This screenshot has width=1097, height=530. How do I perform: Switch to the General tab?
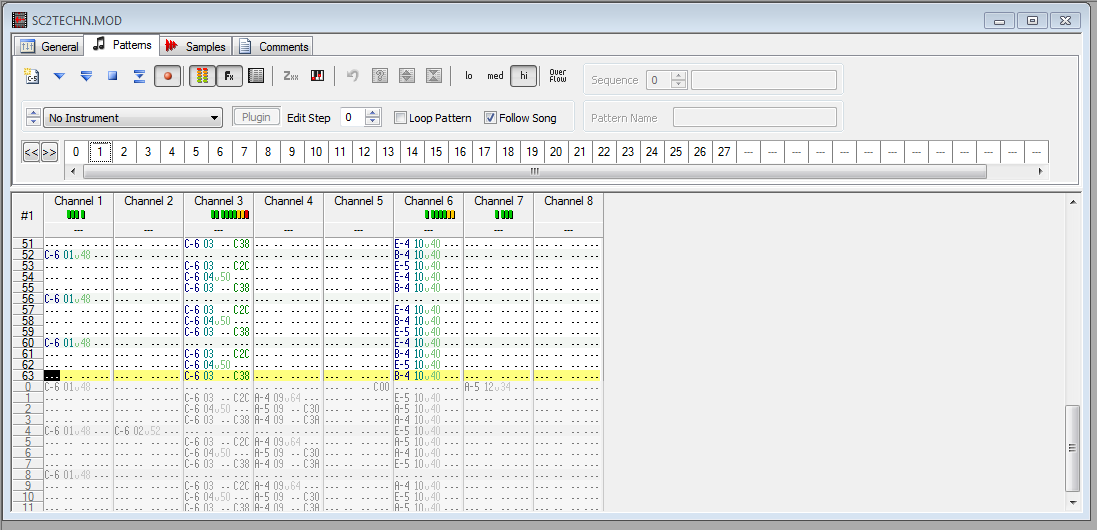(x=49, y=47)
